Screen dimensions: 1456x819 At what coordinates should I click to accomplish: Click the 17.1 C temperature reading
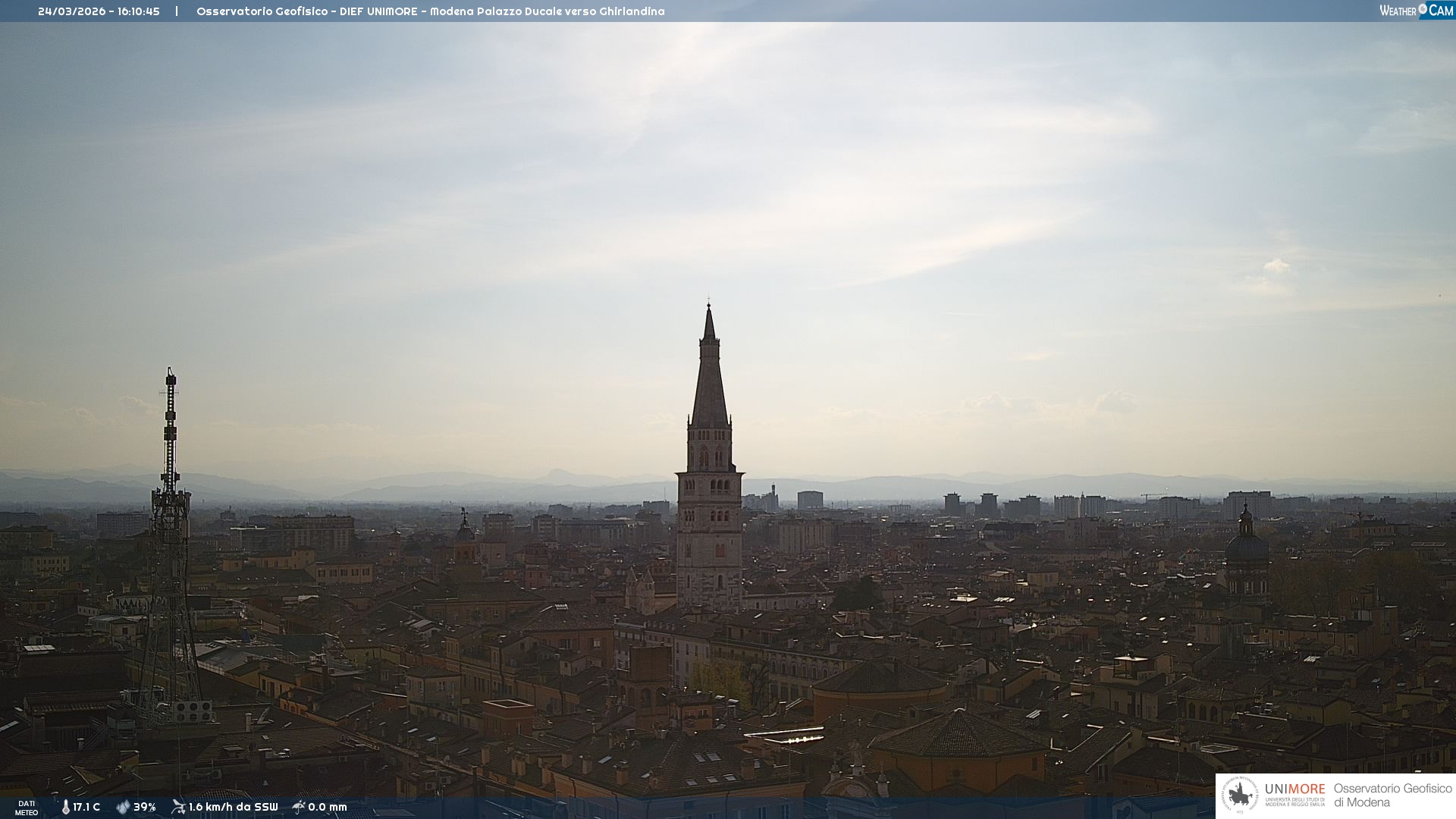(86, 807)
